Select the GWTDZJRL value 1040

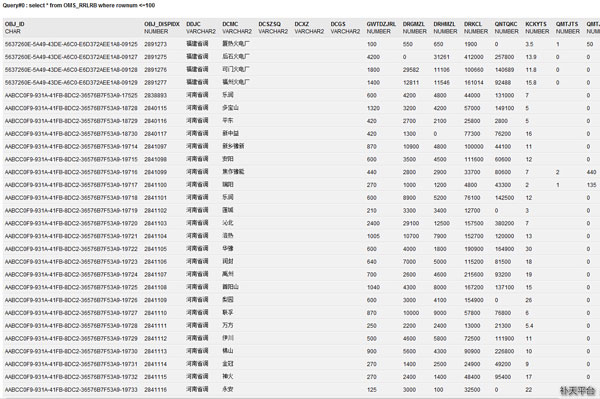point(373,287)
